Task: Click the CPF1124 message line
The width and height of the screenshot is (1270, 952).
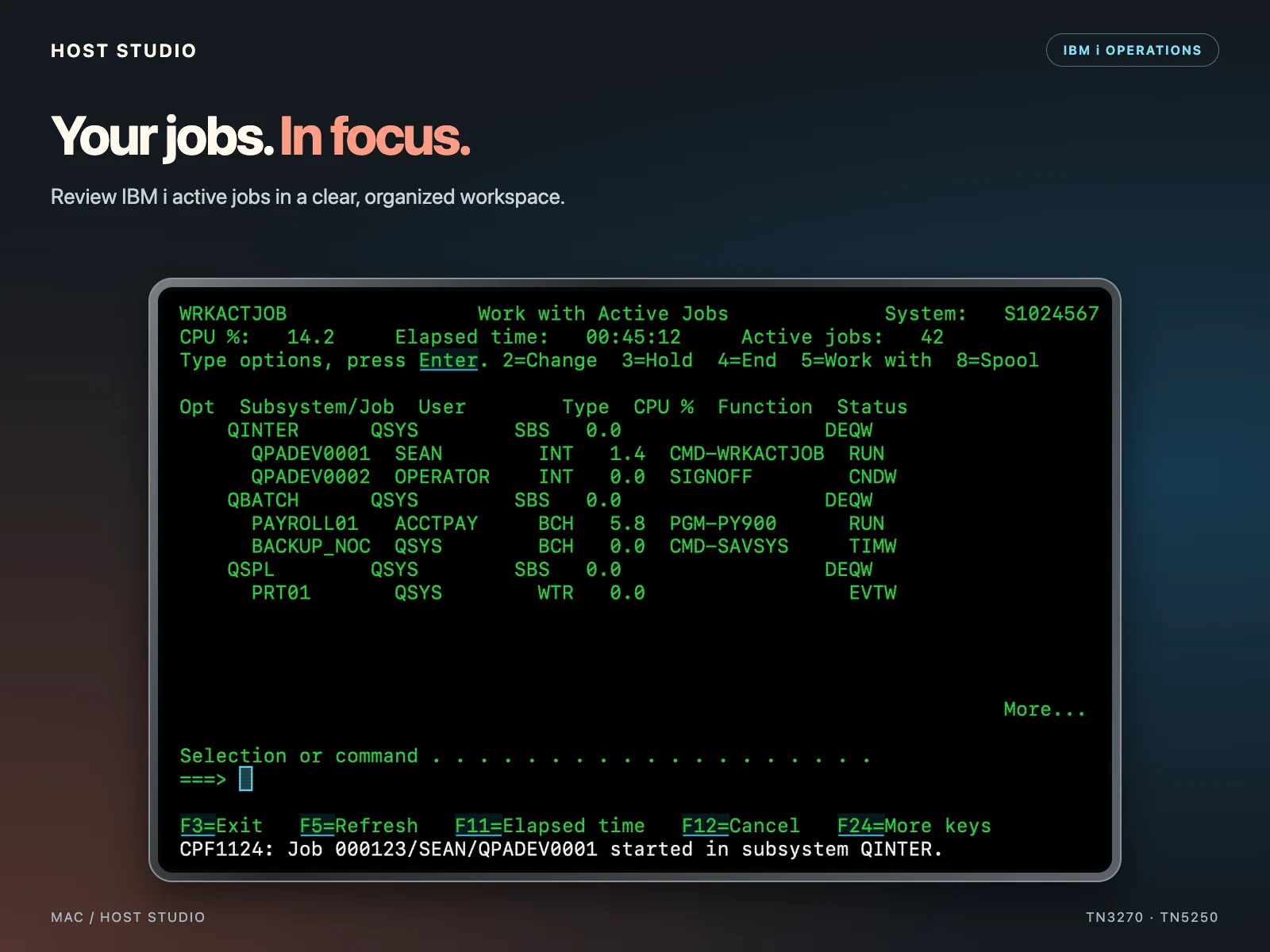Action: coord(561,850)
